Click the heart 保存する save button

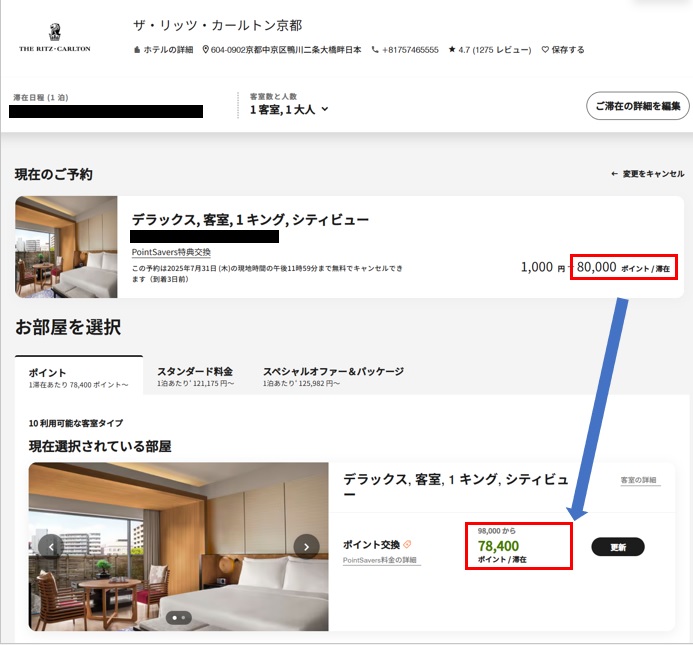(563, 50)
